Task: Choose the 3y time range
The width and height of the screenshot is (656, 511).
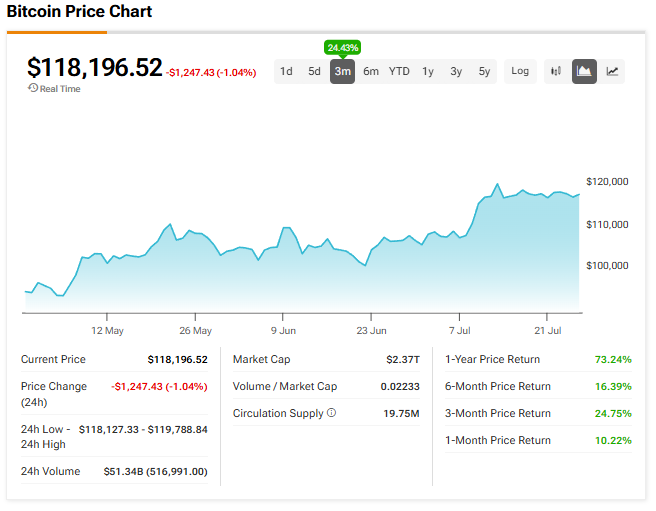Action: pos(456,71)
